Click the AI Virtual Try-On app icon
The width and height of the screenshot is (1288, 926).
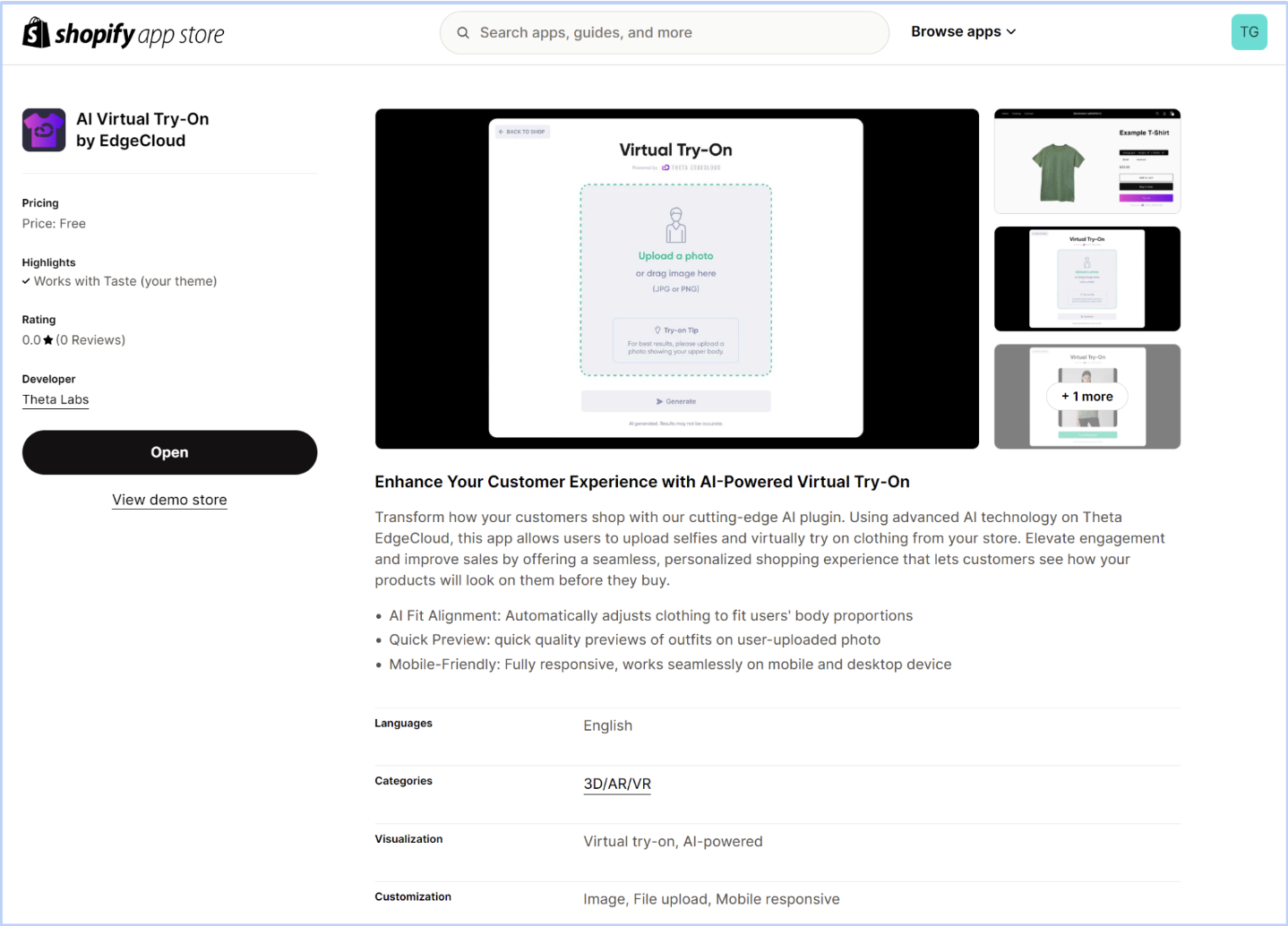pyautogui.click(x=44, y=130)
